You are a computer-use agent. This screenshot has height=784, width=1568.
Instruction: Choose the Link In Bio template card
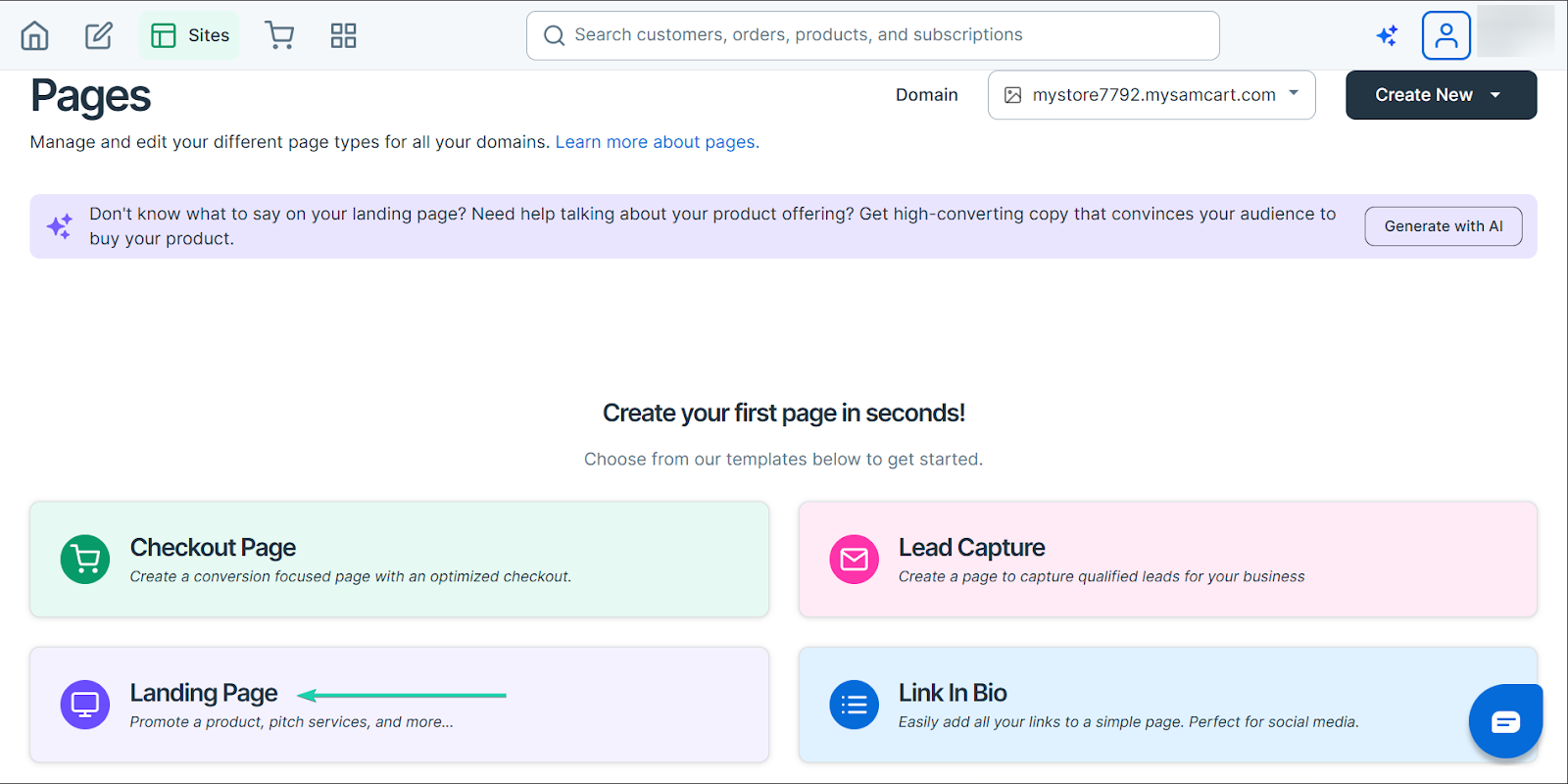[1167, 705]
